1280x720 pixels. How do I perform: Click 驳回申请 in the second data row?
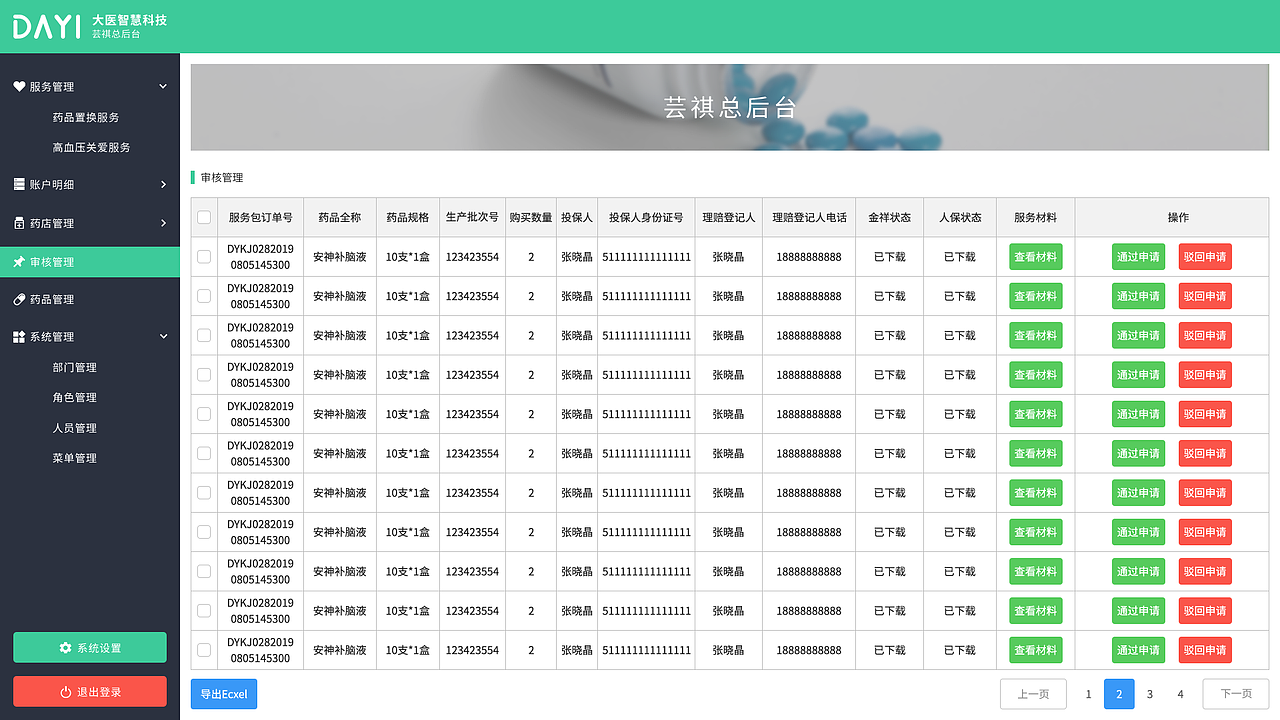click(1205, 296)
